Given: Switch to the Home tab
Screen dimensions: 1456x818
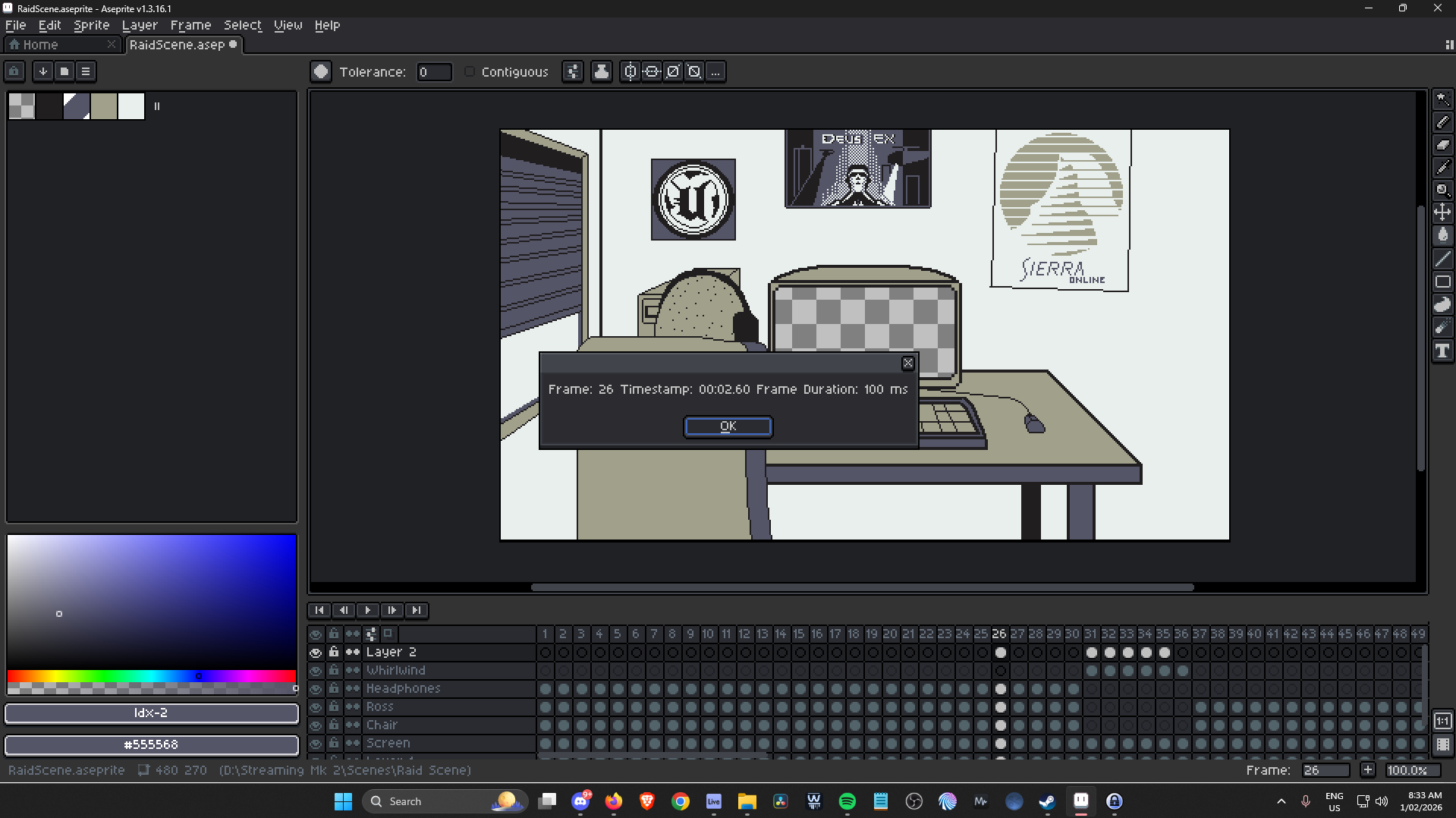Looking at the screenshot, I should click(x=40, y=45).
